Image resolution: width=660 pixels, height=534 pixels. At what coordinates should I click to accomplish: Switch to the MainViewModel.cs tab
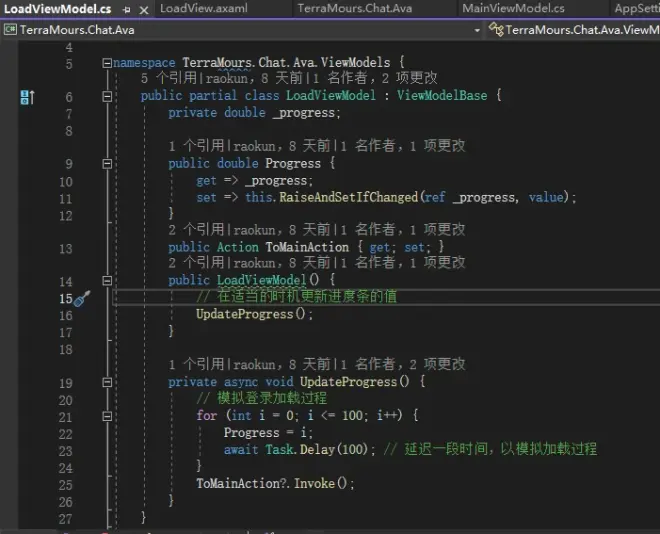[513, 9]
